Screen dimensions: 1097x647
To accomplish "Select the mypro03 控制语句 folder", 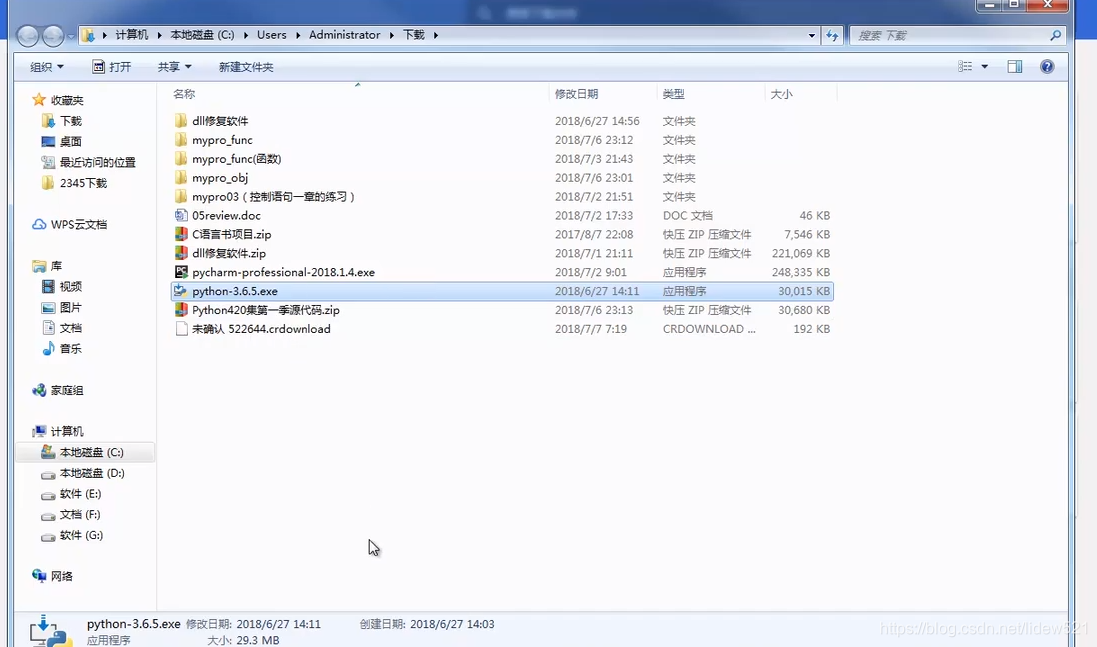I will pos(274,197).
